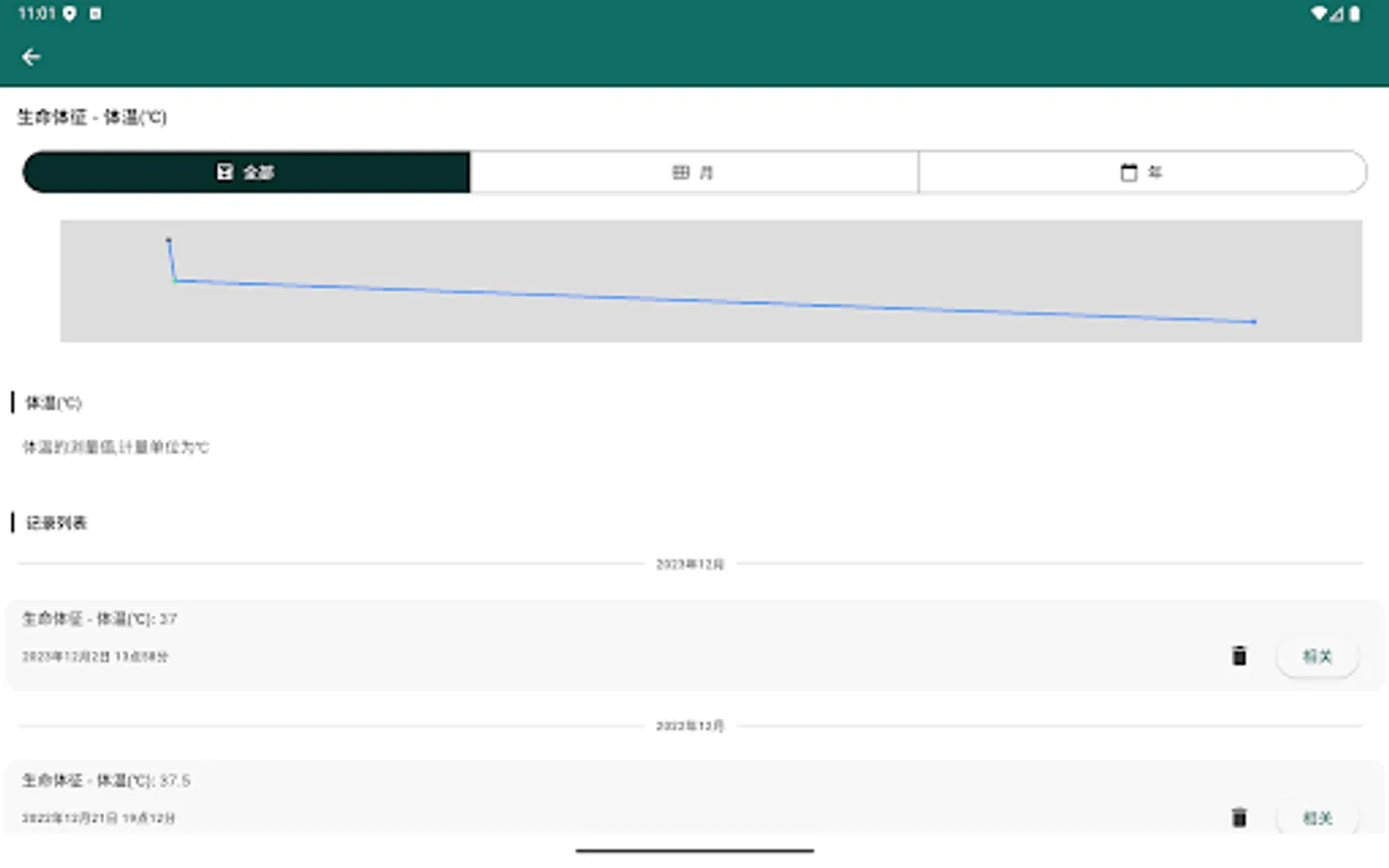Click the leftmost data point on the chart

coord(169,238)
